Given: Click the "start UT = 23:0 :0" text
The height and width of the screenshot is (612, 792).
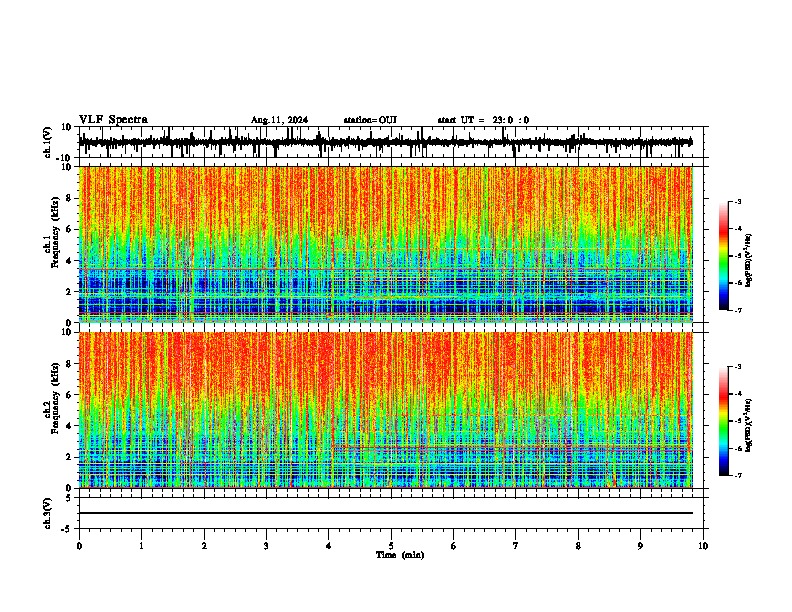Looking at the screenshot, I should coord(483,120).
